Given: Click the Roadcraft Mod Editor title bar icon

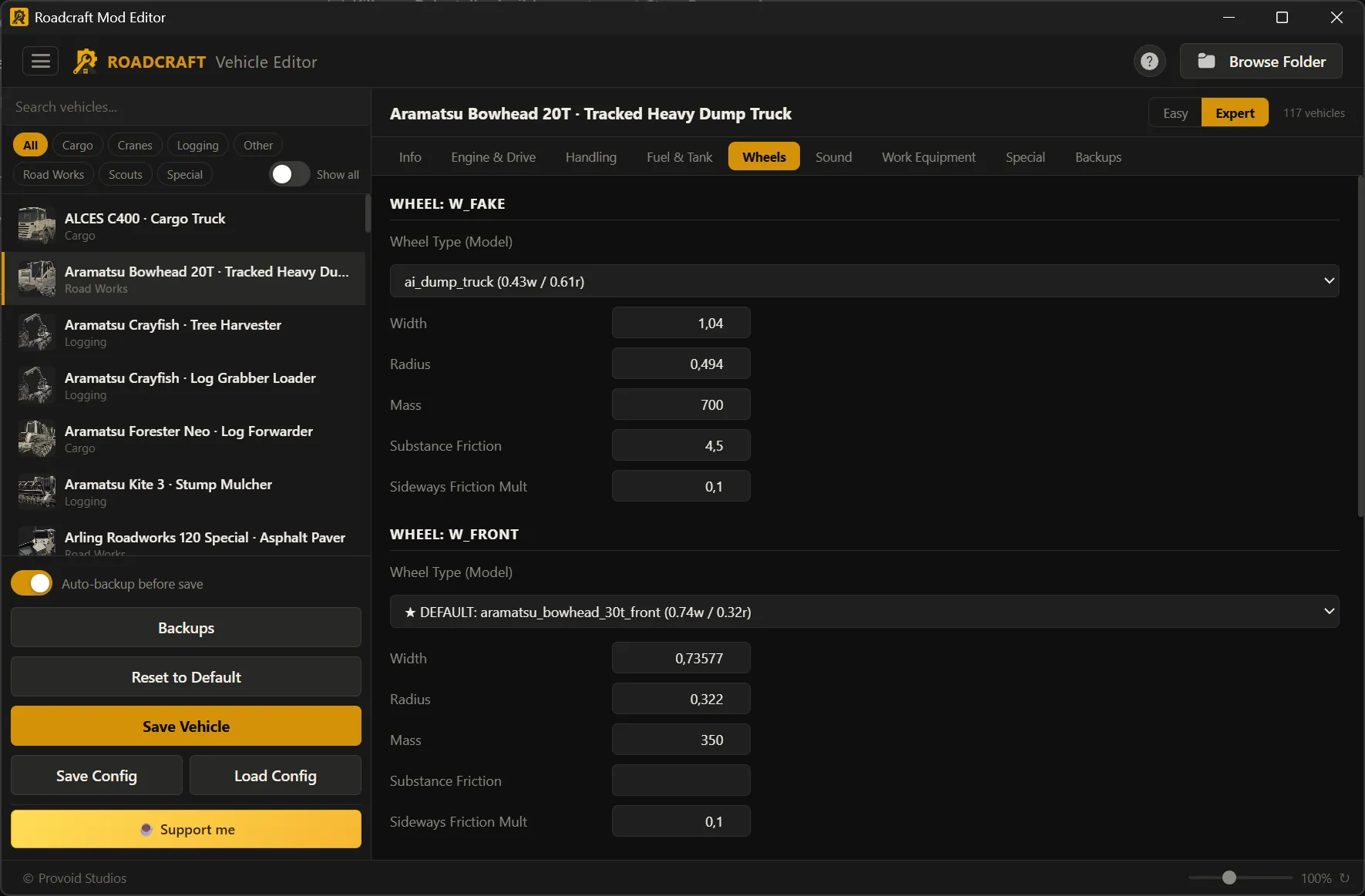Looking at the screenshot, I should pyautogui.click(x=18, y=17).
